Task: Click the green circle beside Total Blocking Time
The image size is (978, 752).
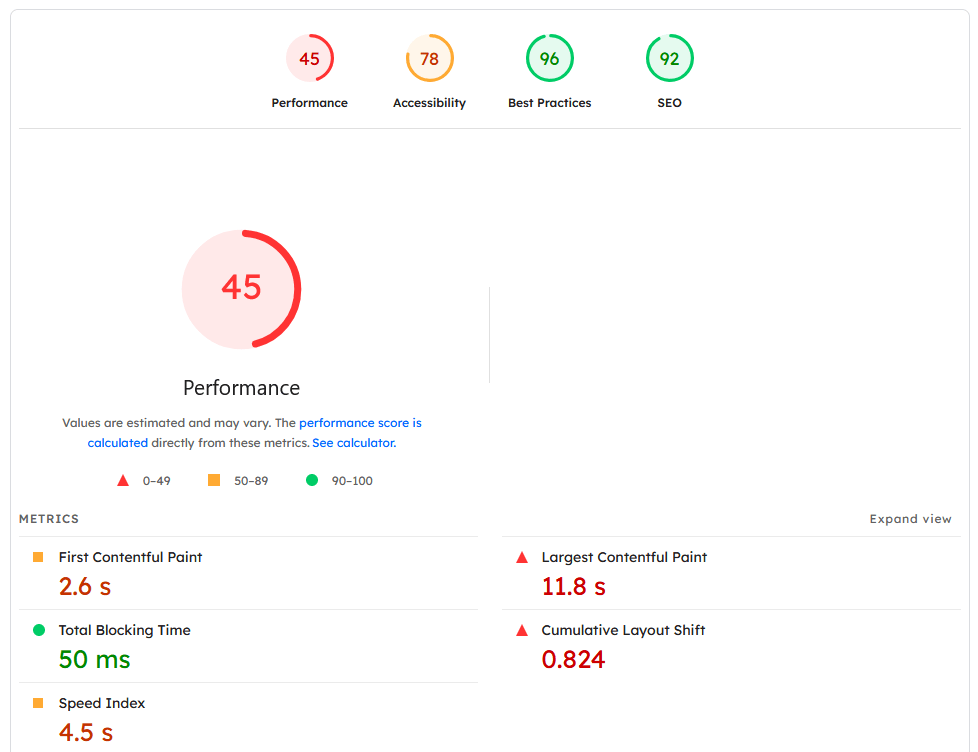Action: (x=39, y=630)
